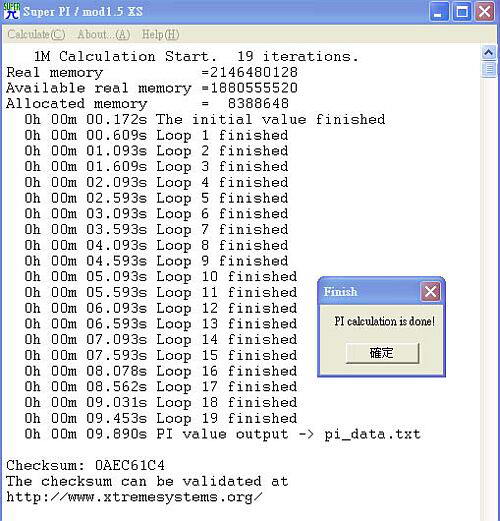
Task: Click the Checksum 0AEC61C4 line
Action: pyautogui.click(x=85, y=465)
